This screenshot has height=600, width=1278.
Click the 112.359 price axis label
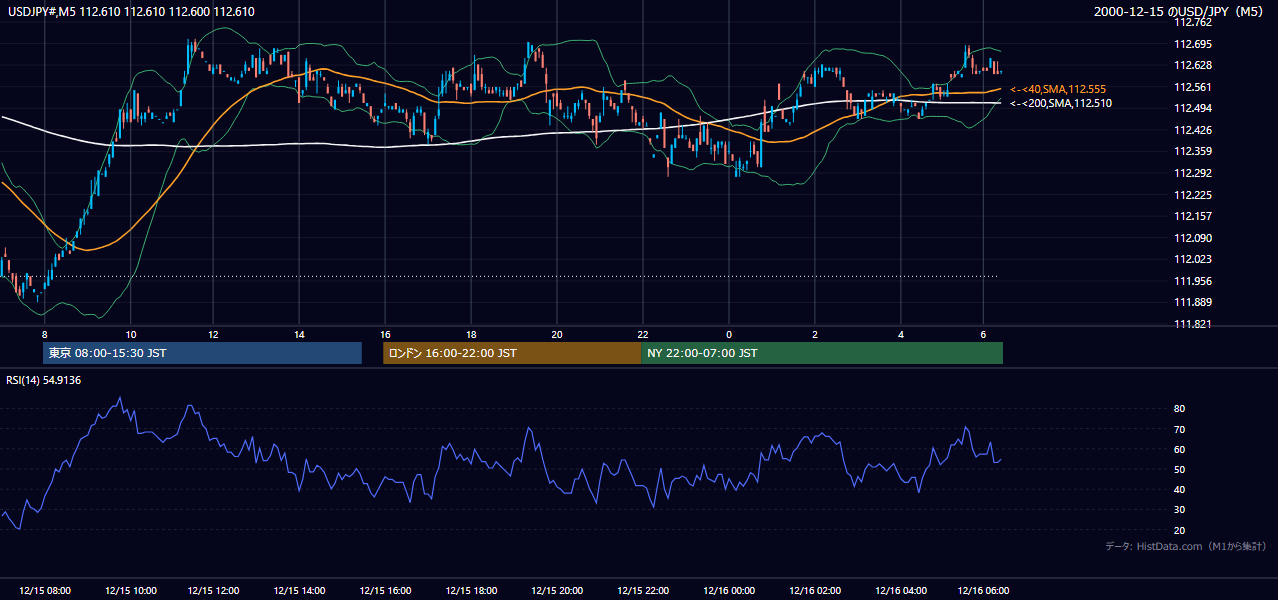(x=1192, y=152)
